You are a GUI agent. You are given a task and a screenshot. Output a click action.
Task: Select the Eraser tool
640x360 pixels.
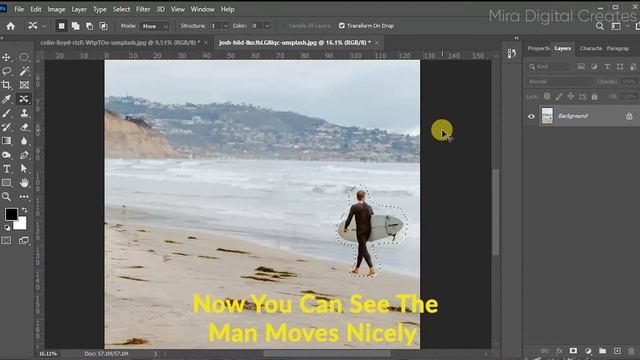point(24,127)
